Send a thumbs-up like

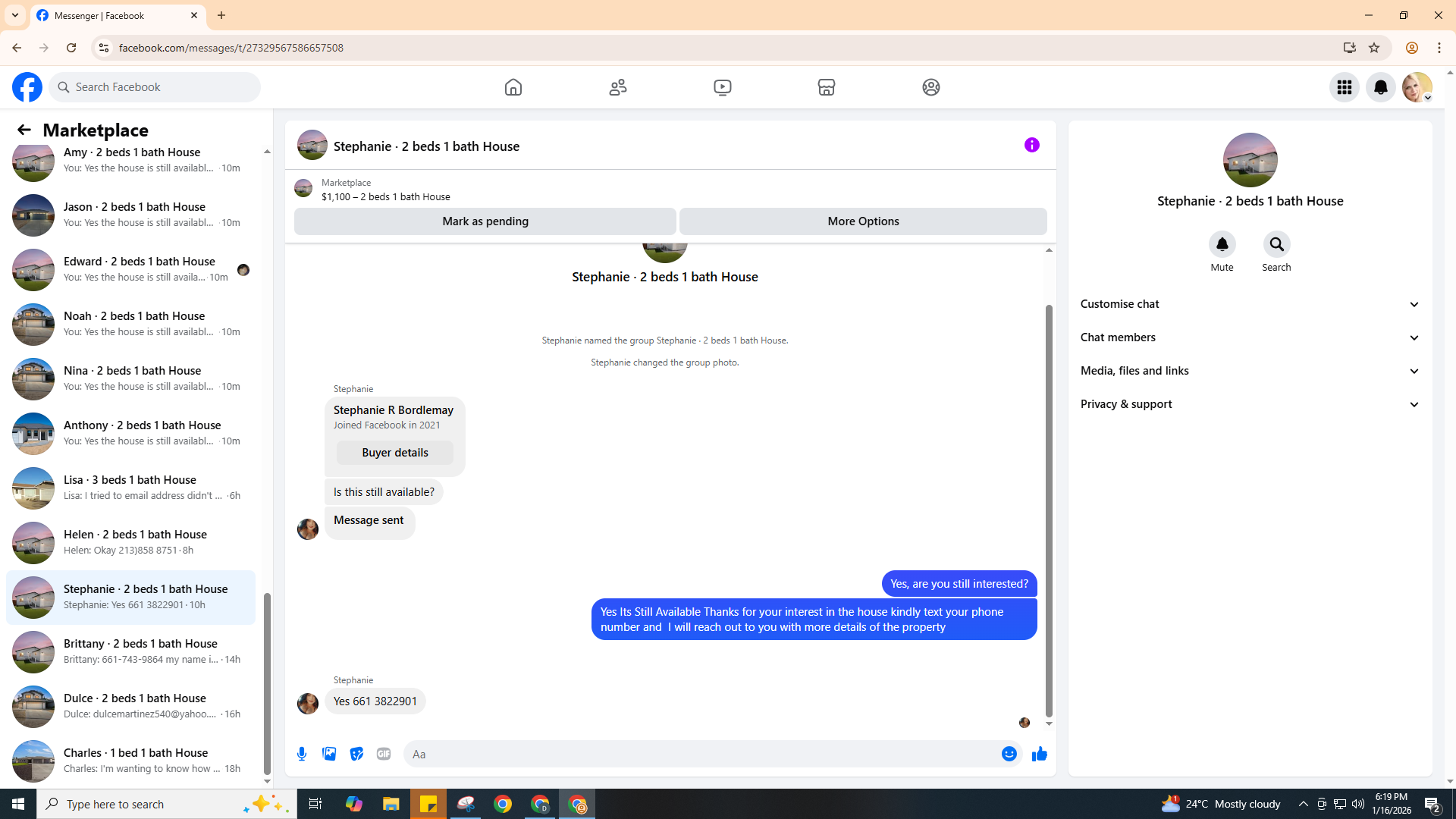(1039, 754)
